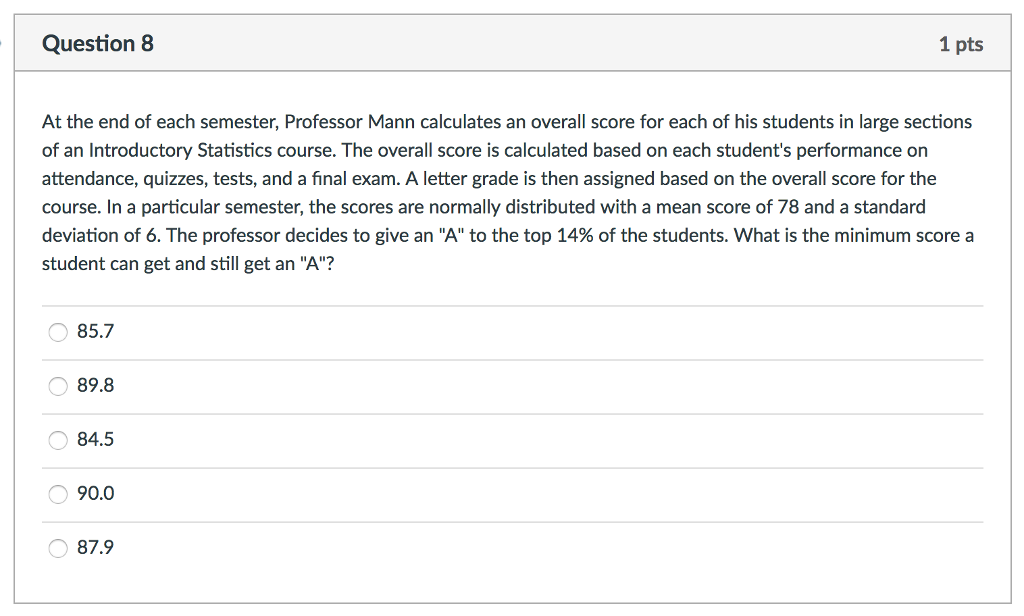Viewport: 1024px width, 616px height.
Task: Select the radio button for 84.5
Action: pos(57,440)
